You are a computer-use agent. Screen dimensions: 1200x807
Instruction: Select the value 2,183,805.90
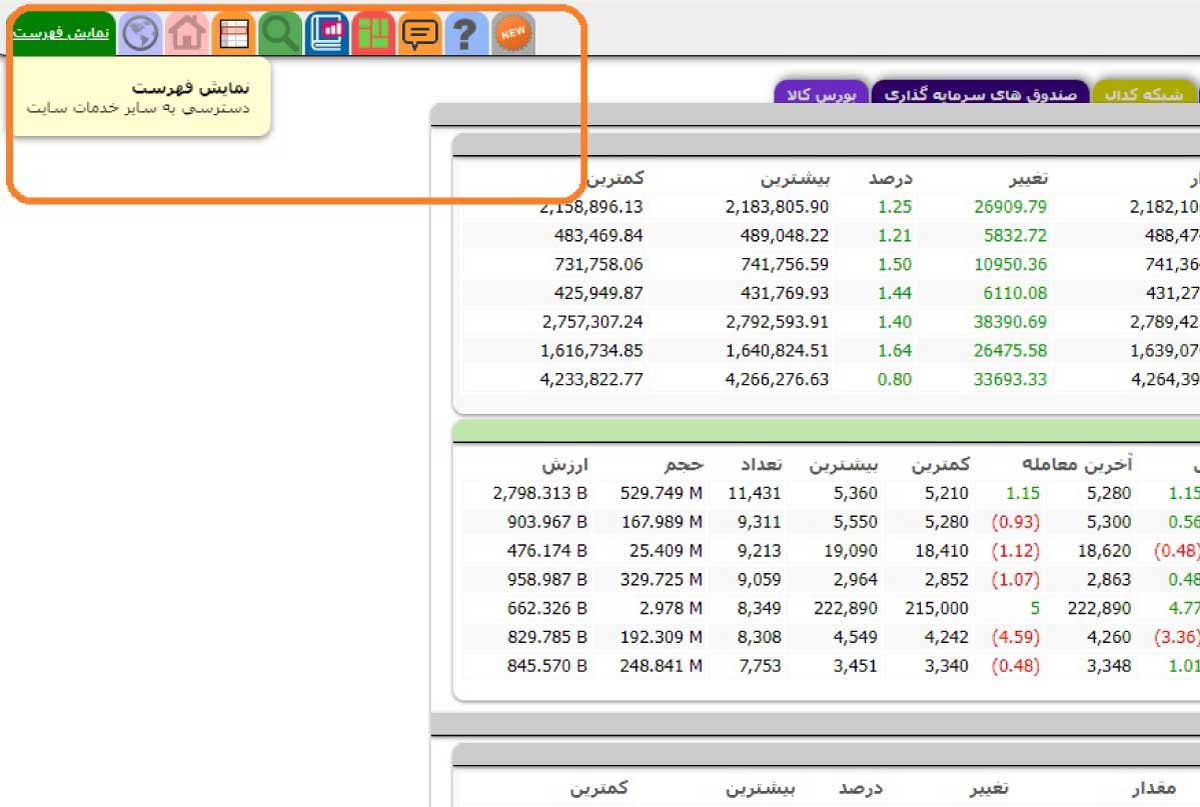point(777,208)
